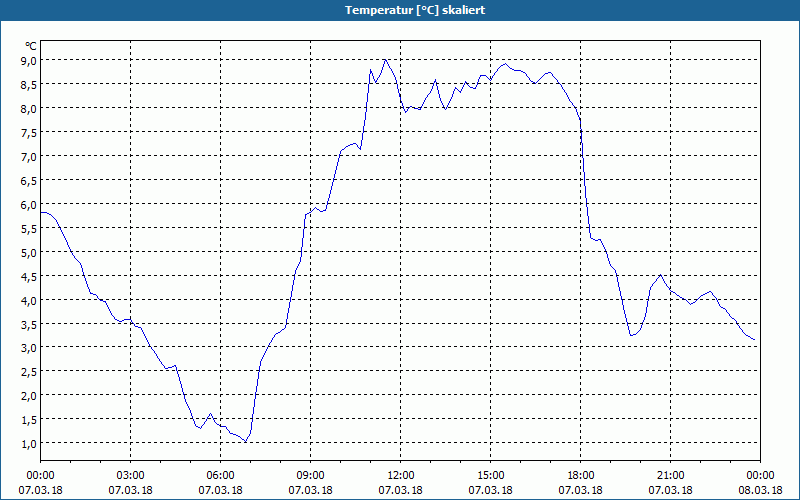Image resolution: width=800 pixels, height=500 pixels.
Task: Select the "7,0" y-axis tick label
Action: [x=29, y=157]
